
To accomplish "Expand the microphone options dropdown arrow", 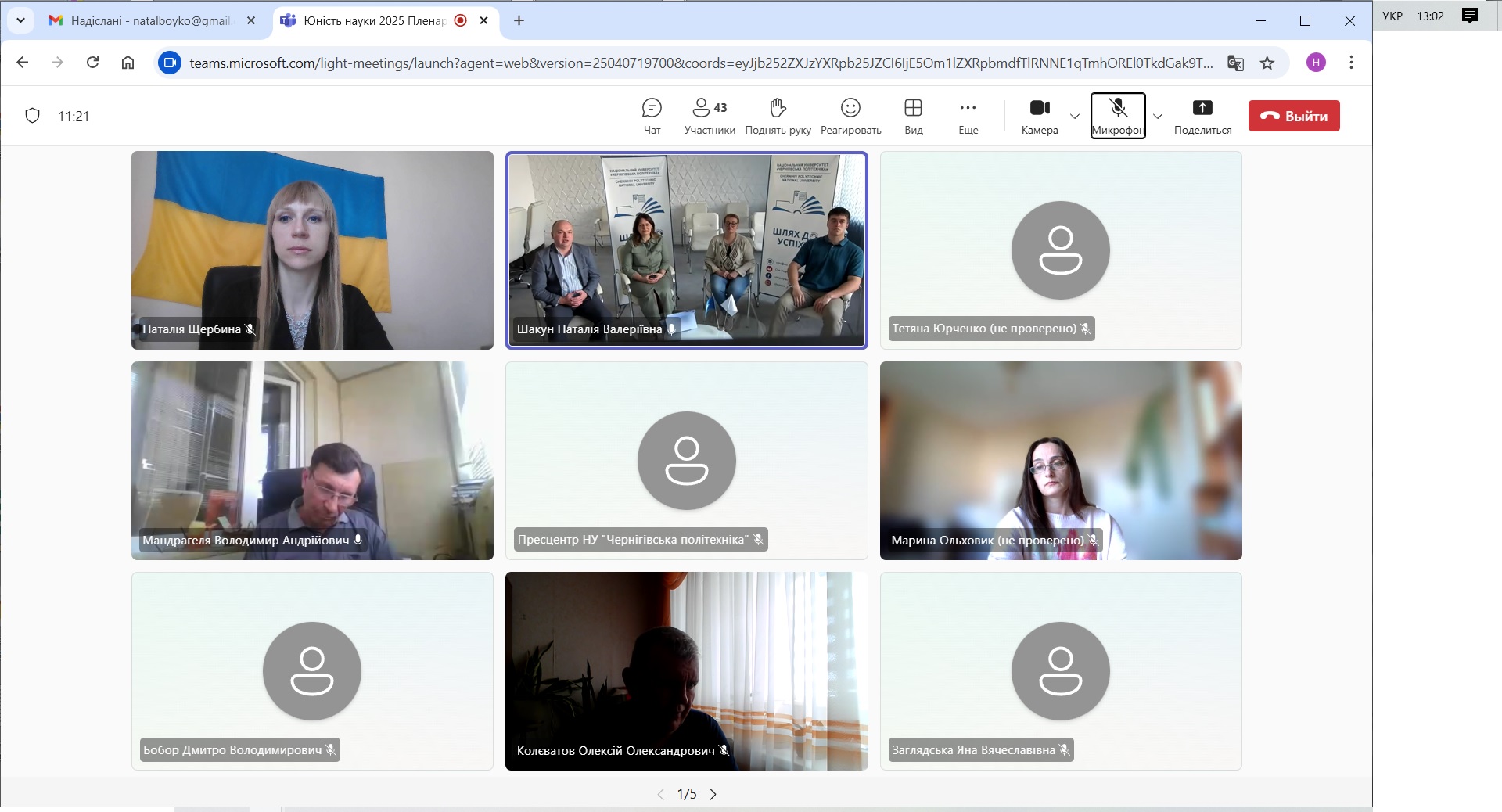I will [x=1158, y=116].
